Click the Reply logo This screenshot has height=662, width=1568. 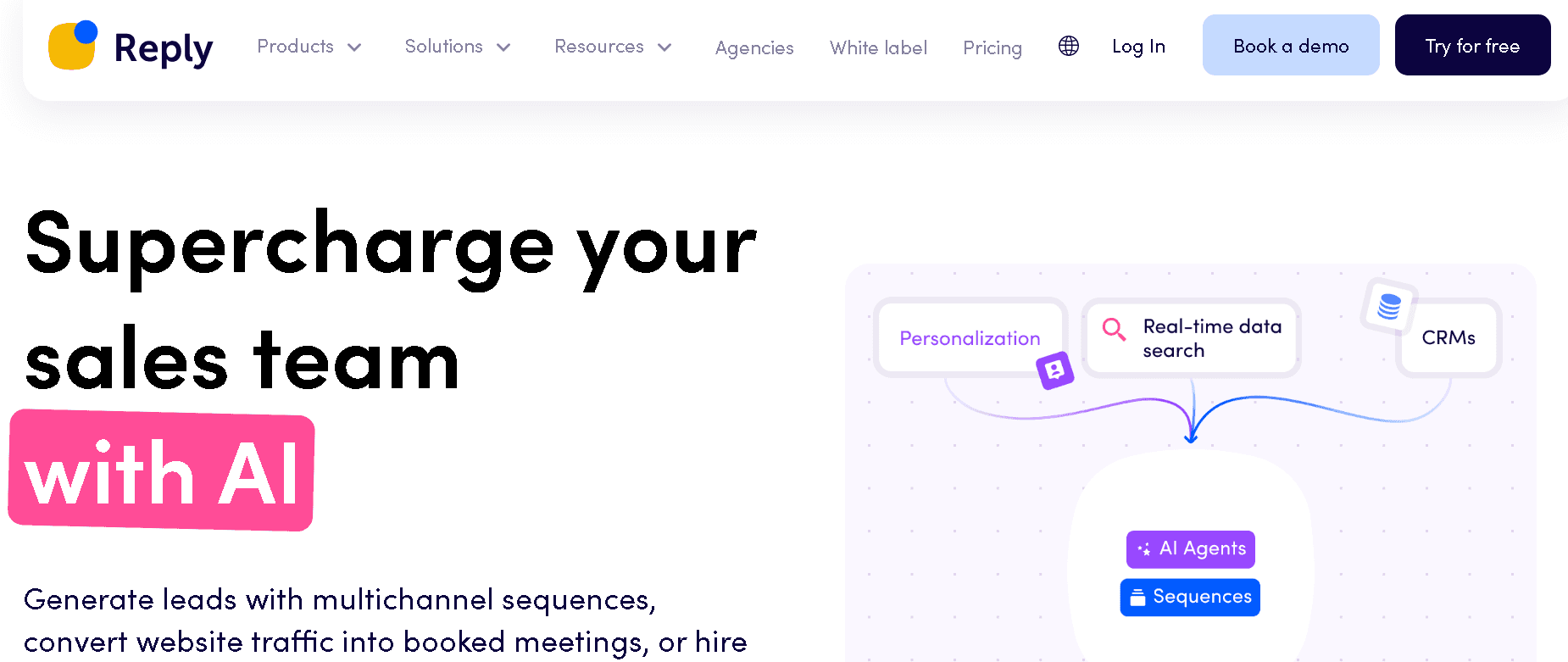click(130, 46)
